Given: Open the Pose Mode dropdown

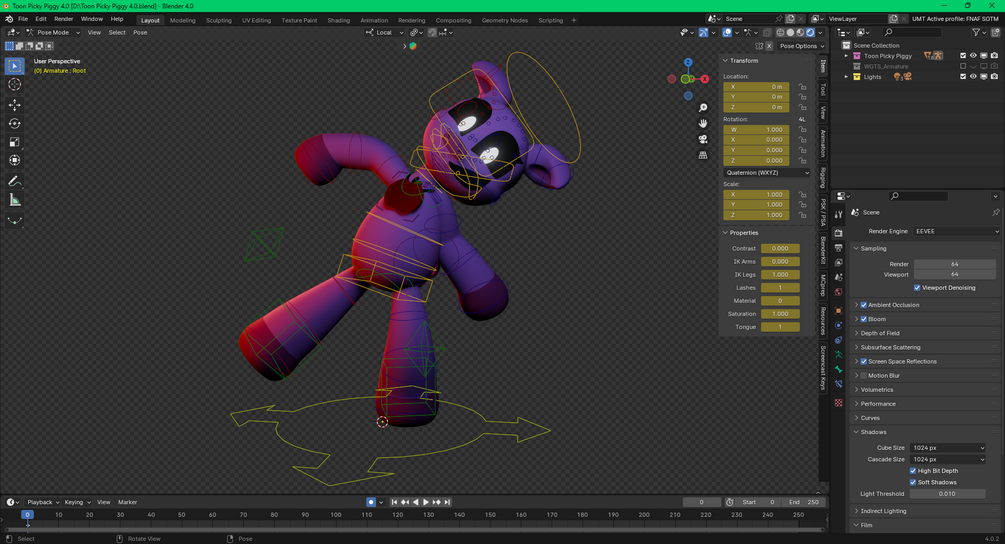Looking at the screenshot, I should tap(53, 32).
